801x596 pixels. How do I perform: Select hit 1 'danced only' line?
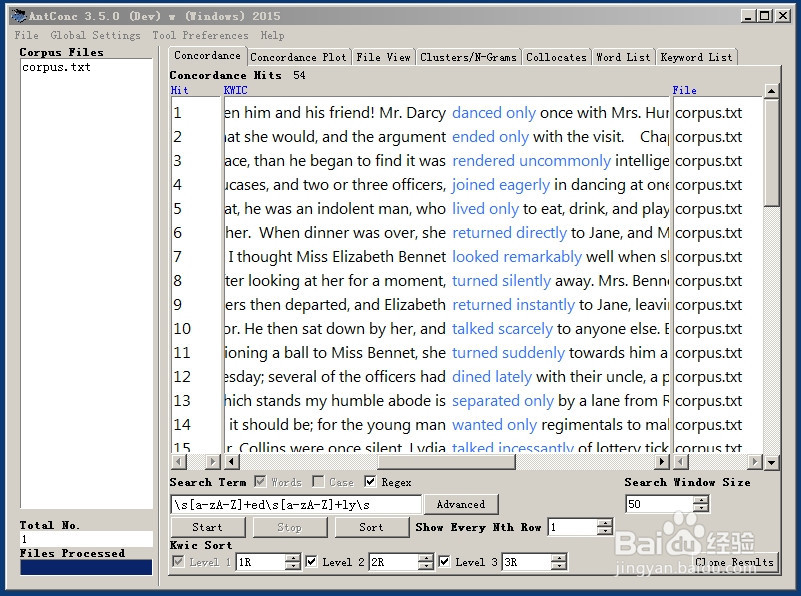click(x=447, y=112)
